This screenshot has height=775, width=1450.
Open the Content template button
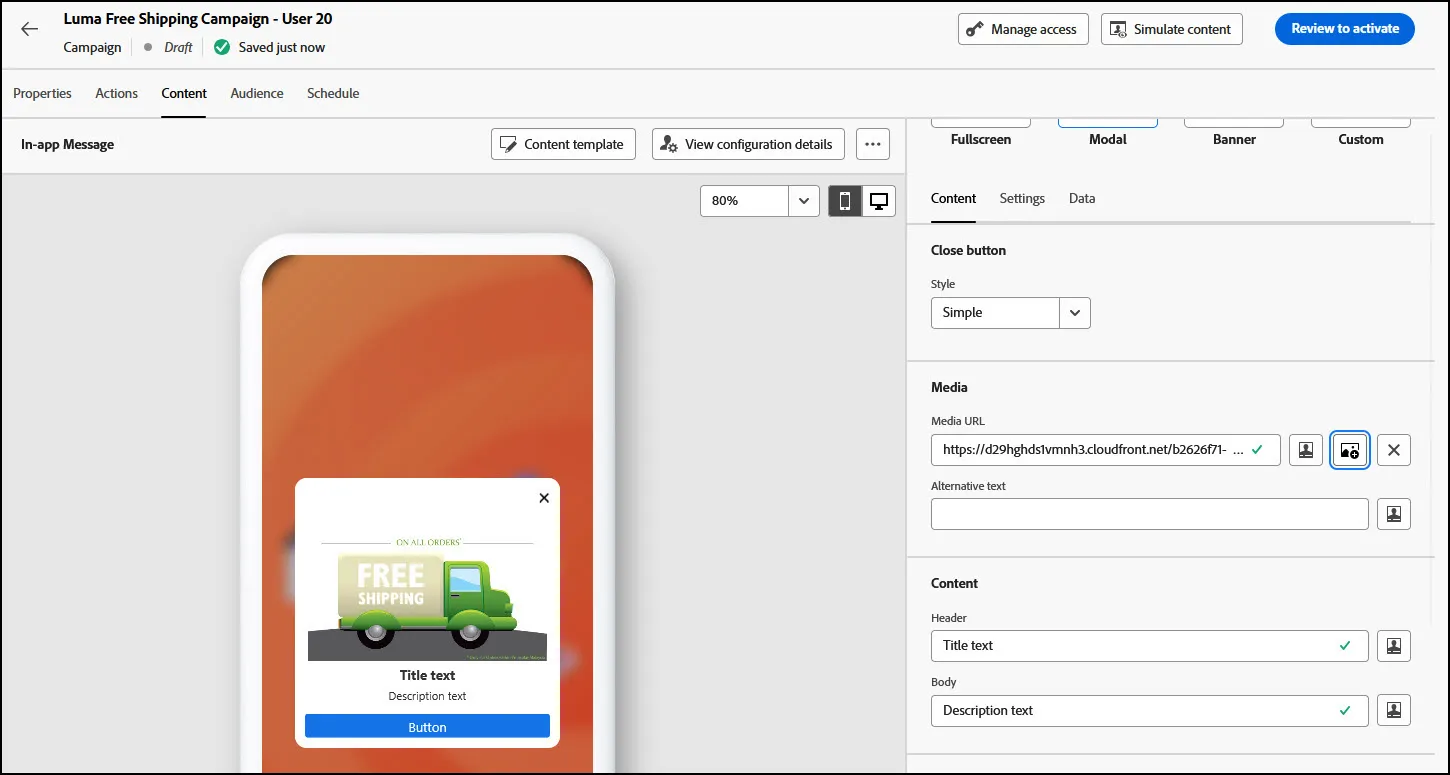[564, 144]
